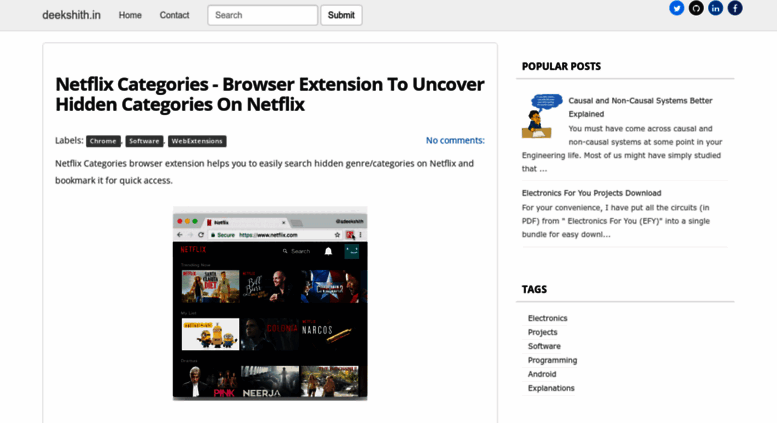The height and width of the screenshot is (423, 777).
Task: Click the Tags heading
Action: point(534,289)
